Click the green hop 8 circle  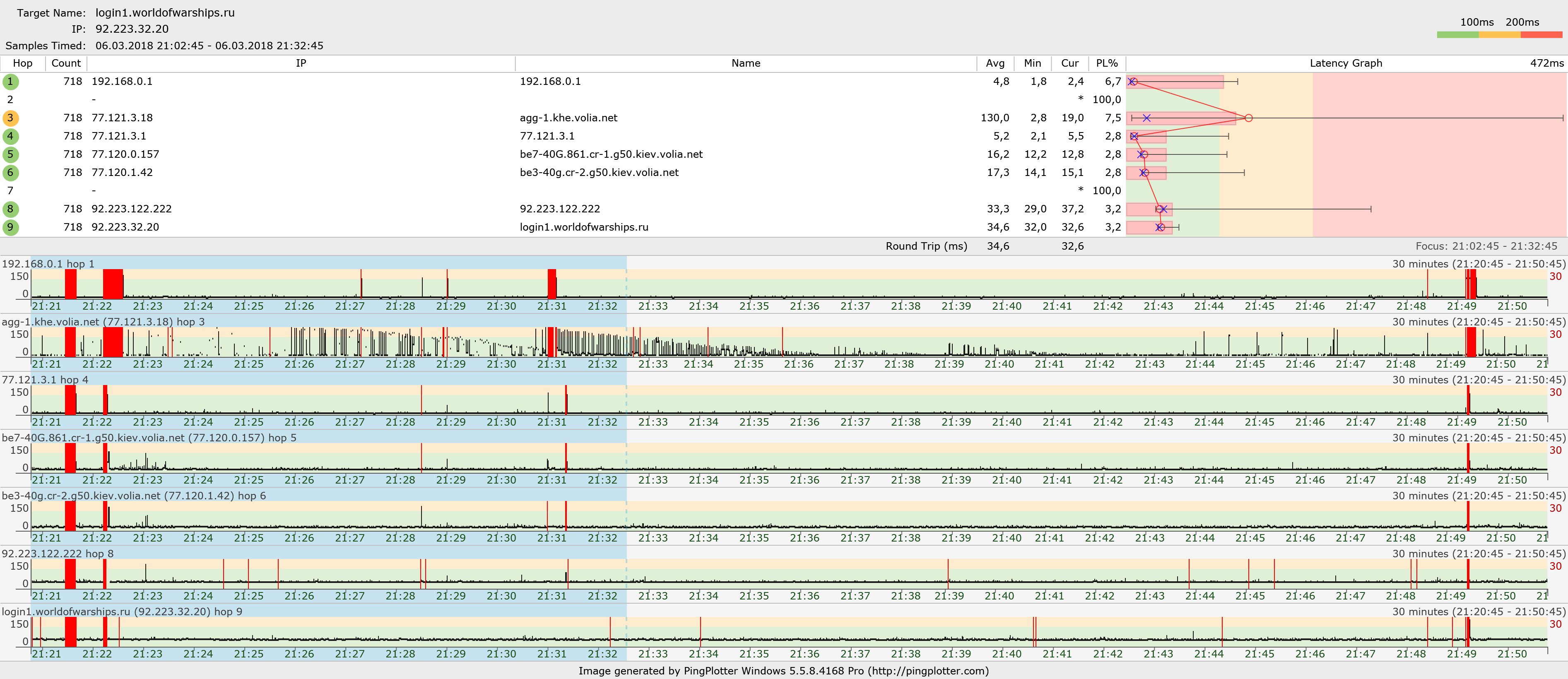point(10,209)
